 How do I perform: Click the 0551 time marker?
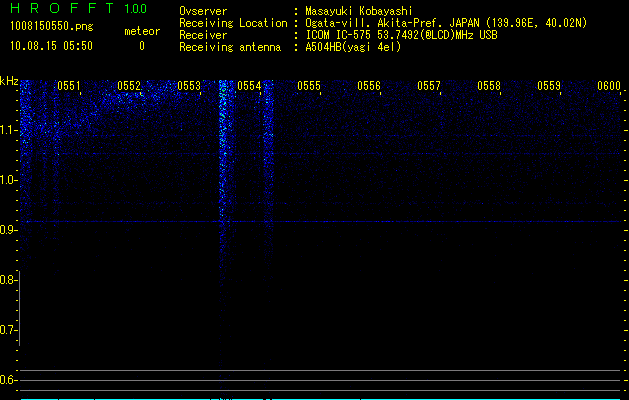(69, 86)
